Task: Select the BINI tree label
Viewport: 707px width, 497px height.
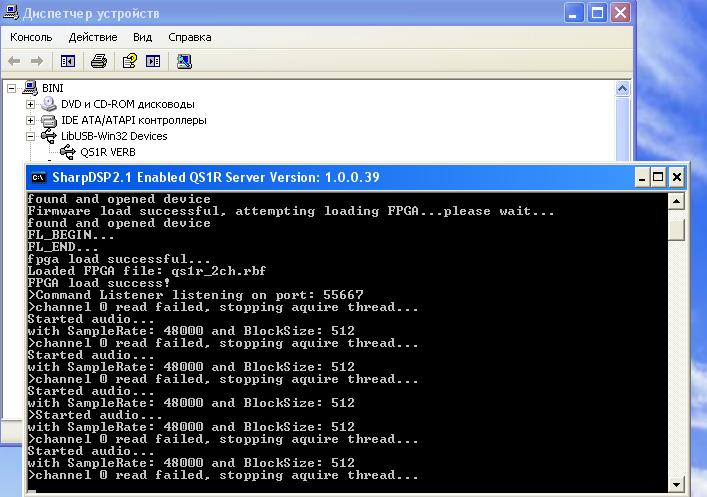Action: pyautogui.click(x=53, y=88)
